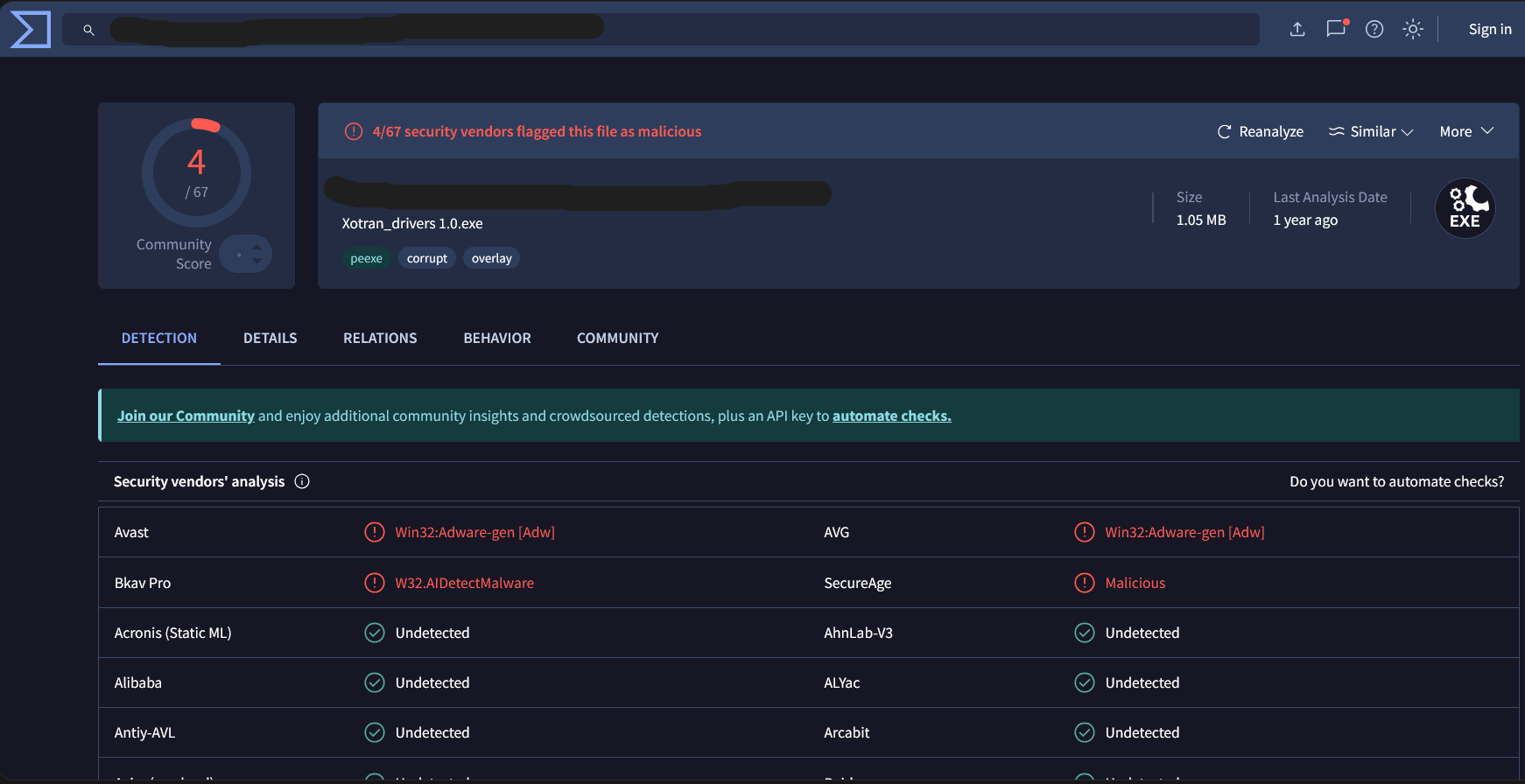Click the Reanalyze button
This screenshot has width=1525, height=784.
point(1261,131)
